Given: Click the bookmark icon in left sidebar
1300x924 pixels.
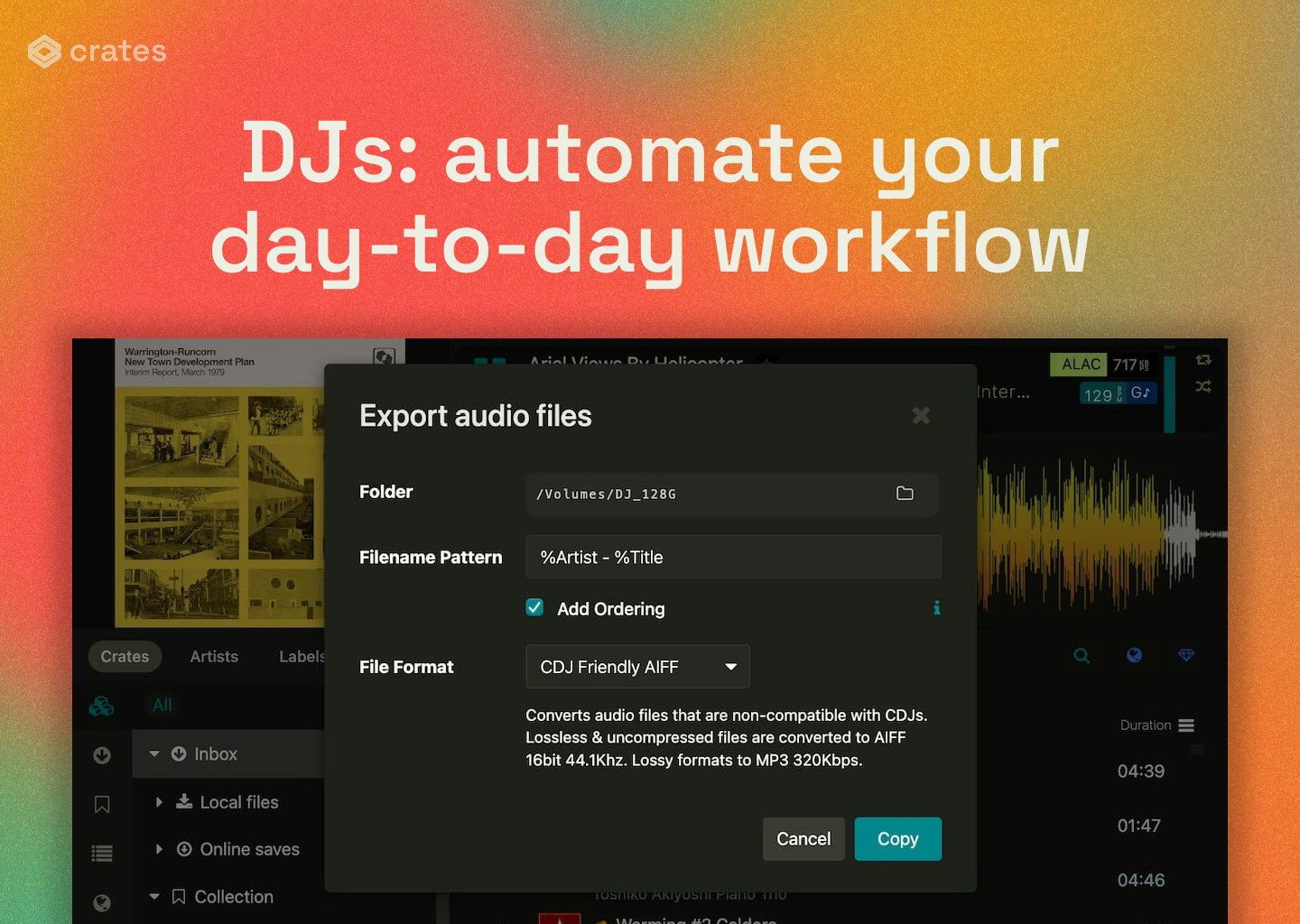Looking at the screenshot, I should 102,804.
